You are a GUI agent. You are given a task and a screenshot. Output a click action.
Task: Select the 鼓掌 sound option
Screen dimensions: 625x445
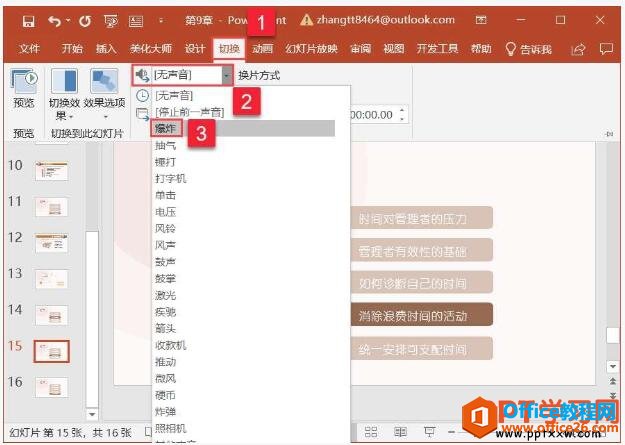(x=165, y=279)
